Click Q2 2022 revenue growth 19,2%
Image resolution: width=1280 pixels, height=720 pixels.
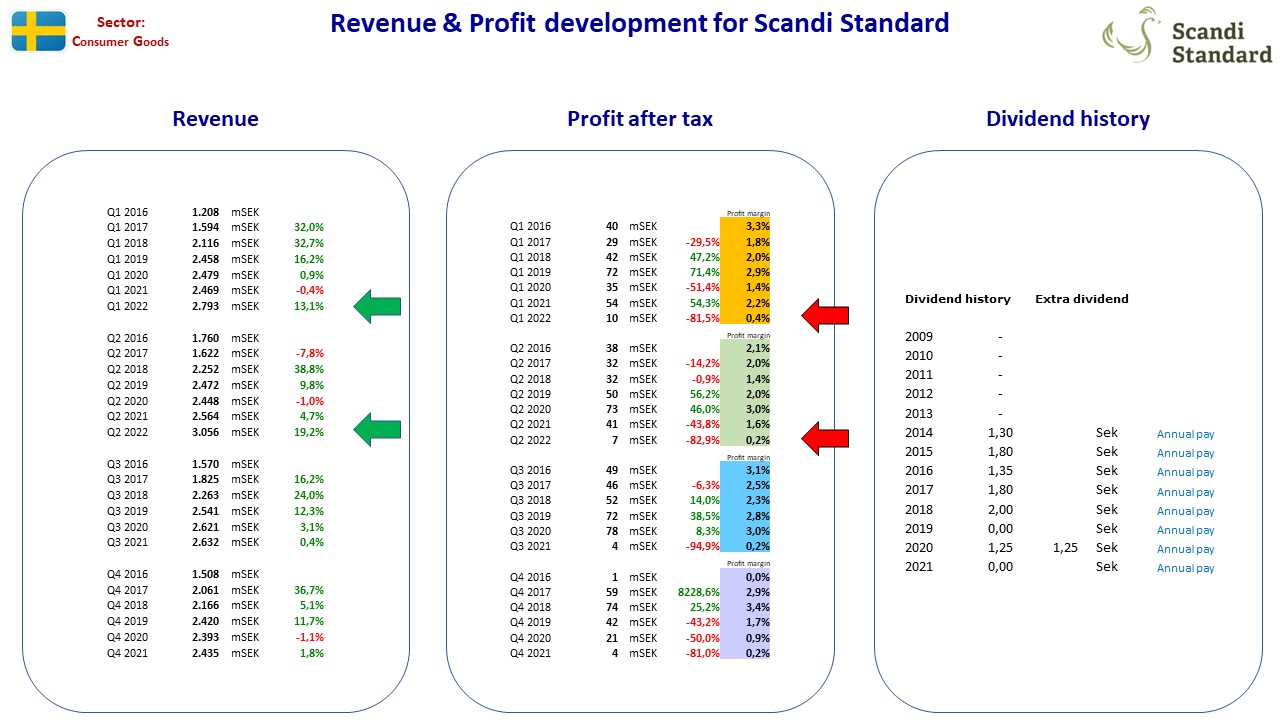point(309,432)
